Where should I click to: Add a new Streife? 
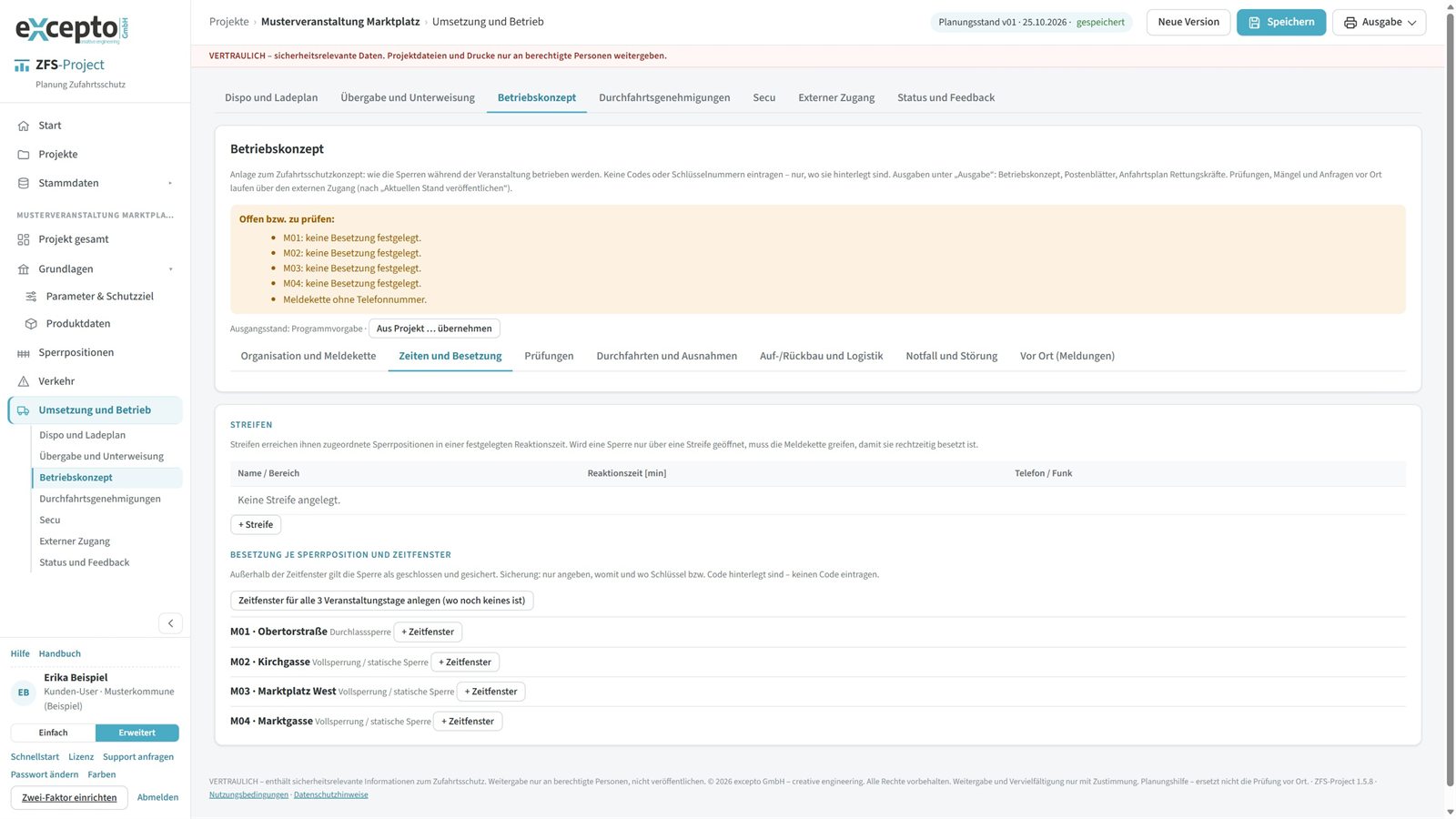[256, 525]
